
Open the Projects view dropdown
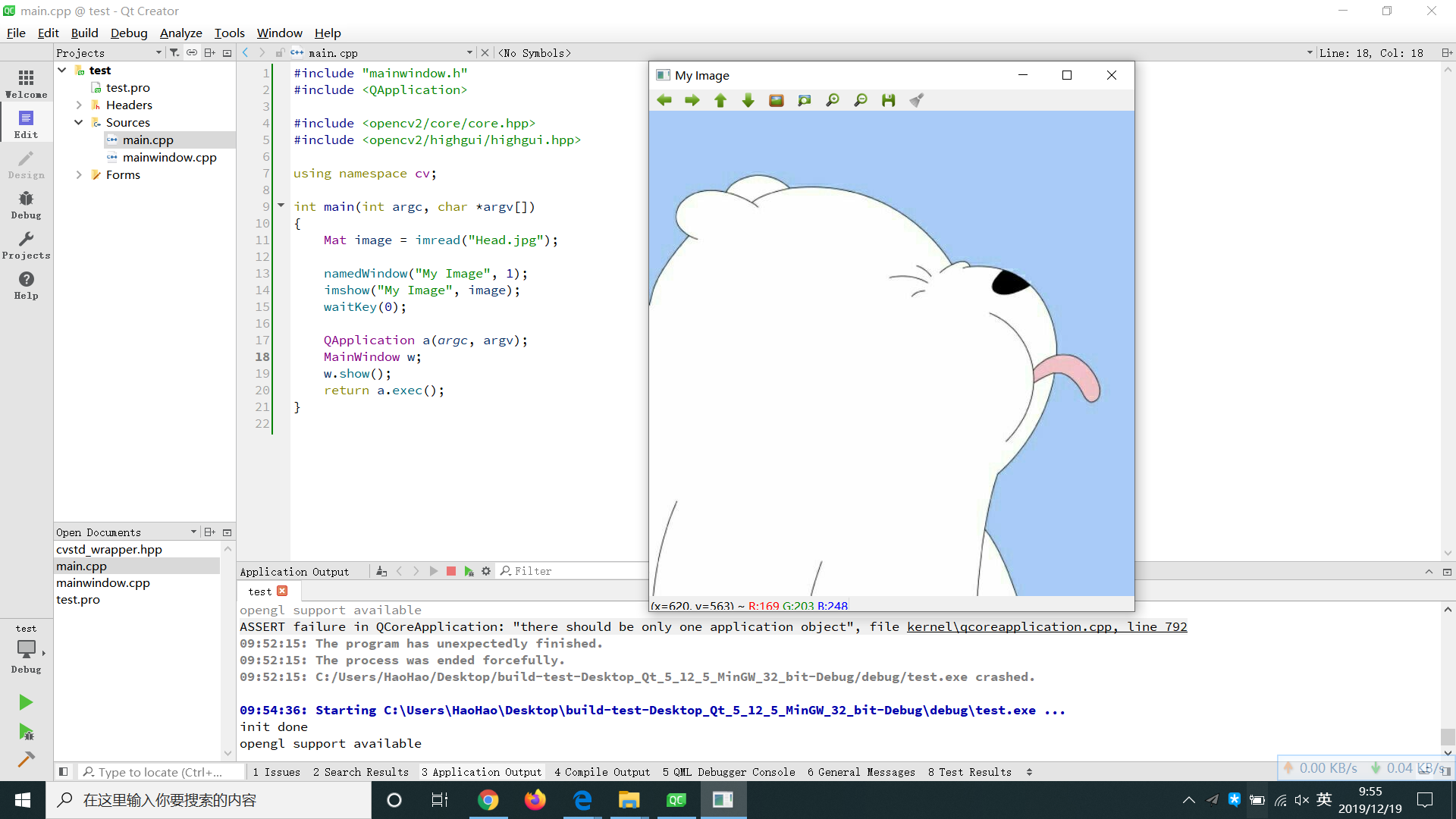[x=158, y=52]
